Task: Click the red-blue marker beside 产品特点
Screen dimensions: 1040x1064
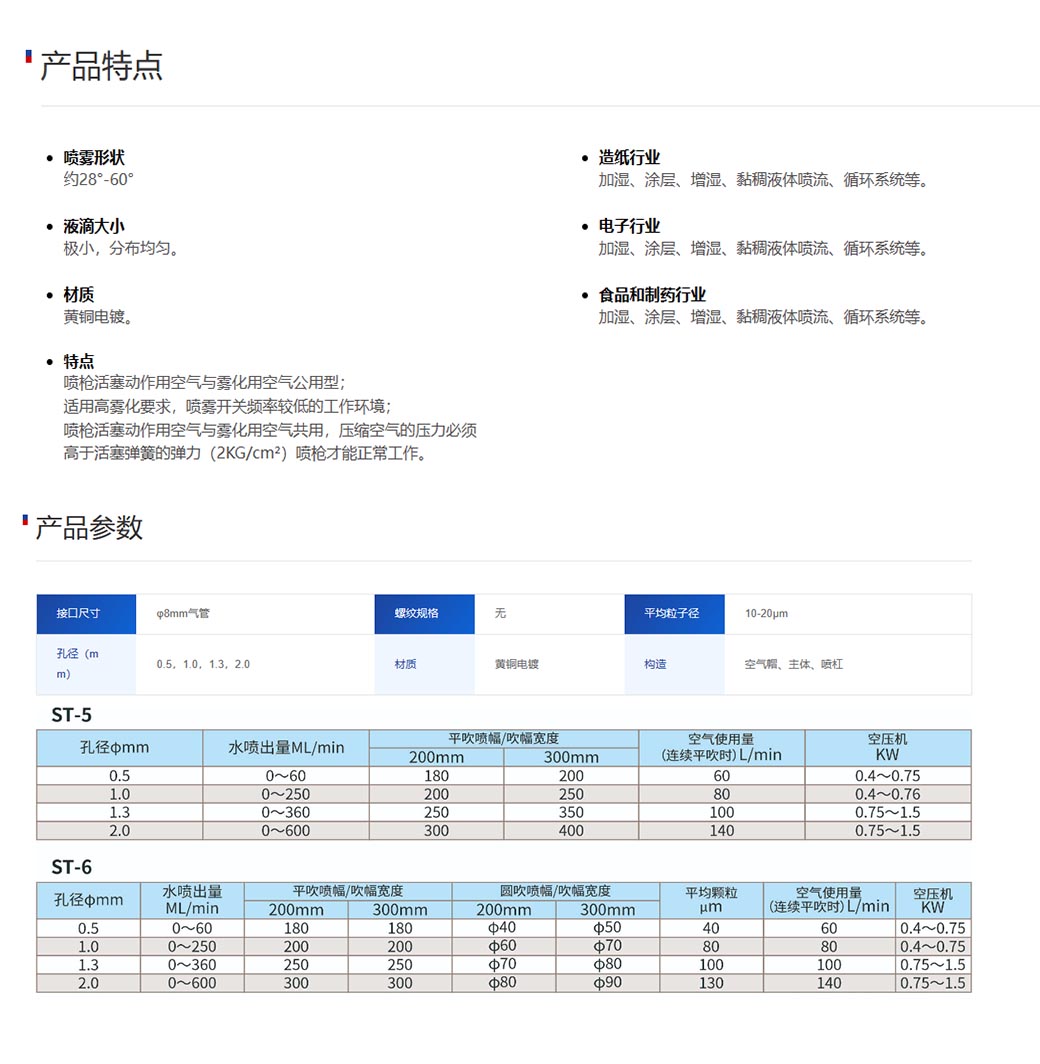Action: point(28,56)
